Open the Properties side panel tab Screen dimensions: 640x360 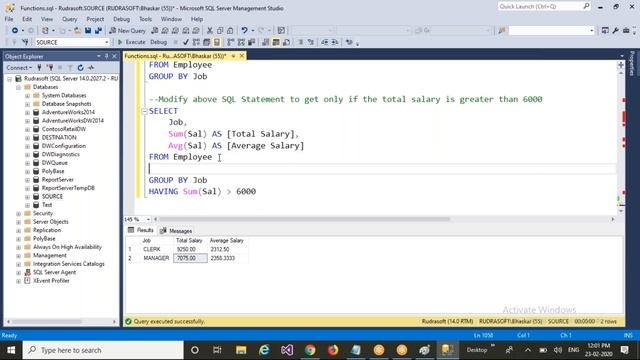(x=632, y=64)
